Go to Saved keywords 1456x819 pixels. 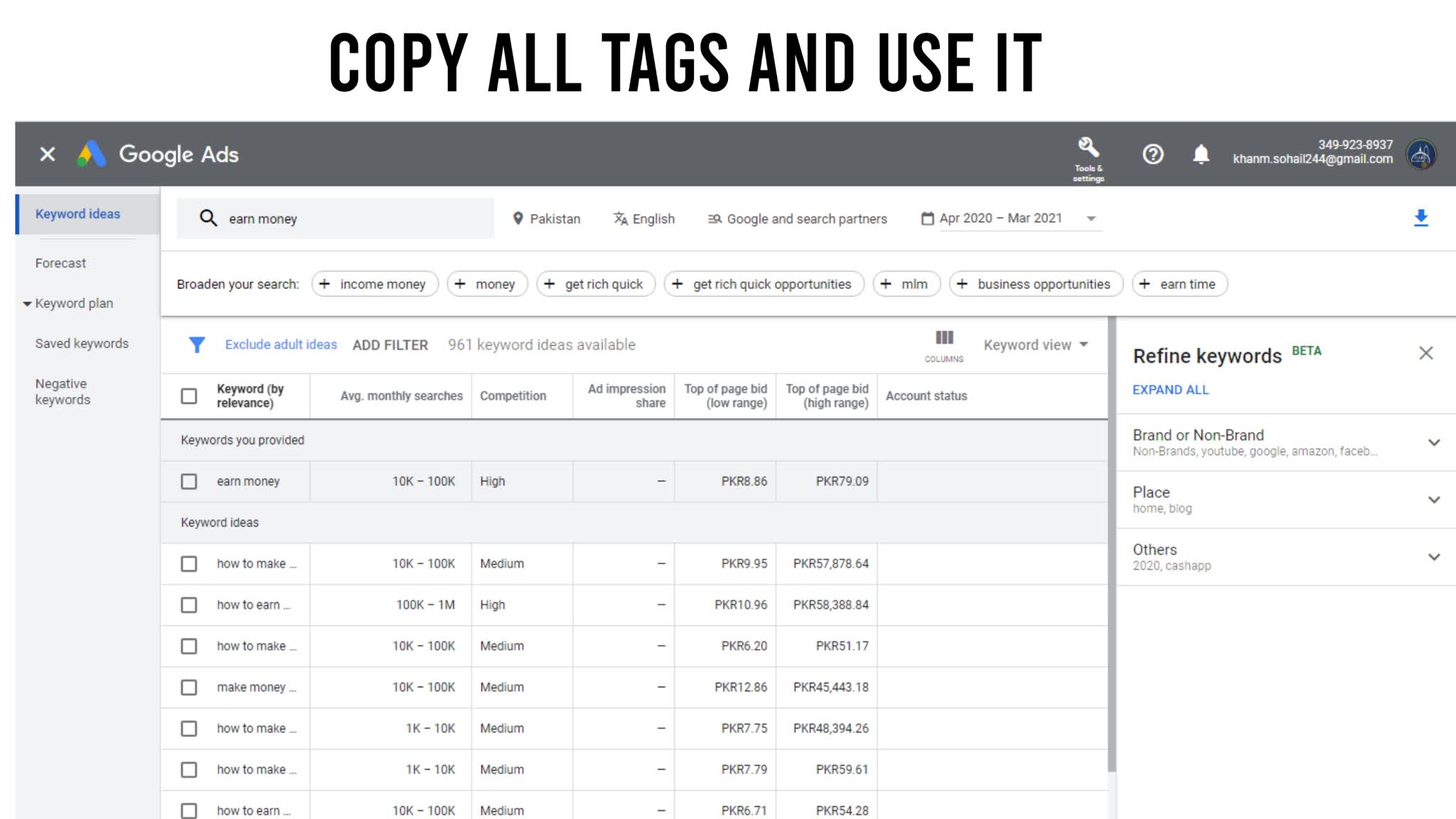pyautogui.click(x=82, y=343)
